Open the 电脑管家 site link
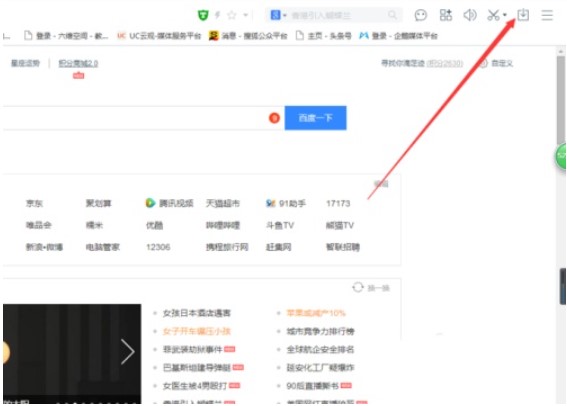The image size is (567, 406). pos(103,247)
